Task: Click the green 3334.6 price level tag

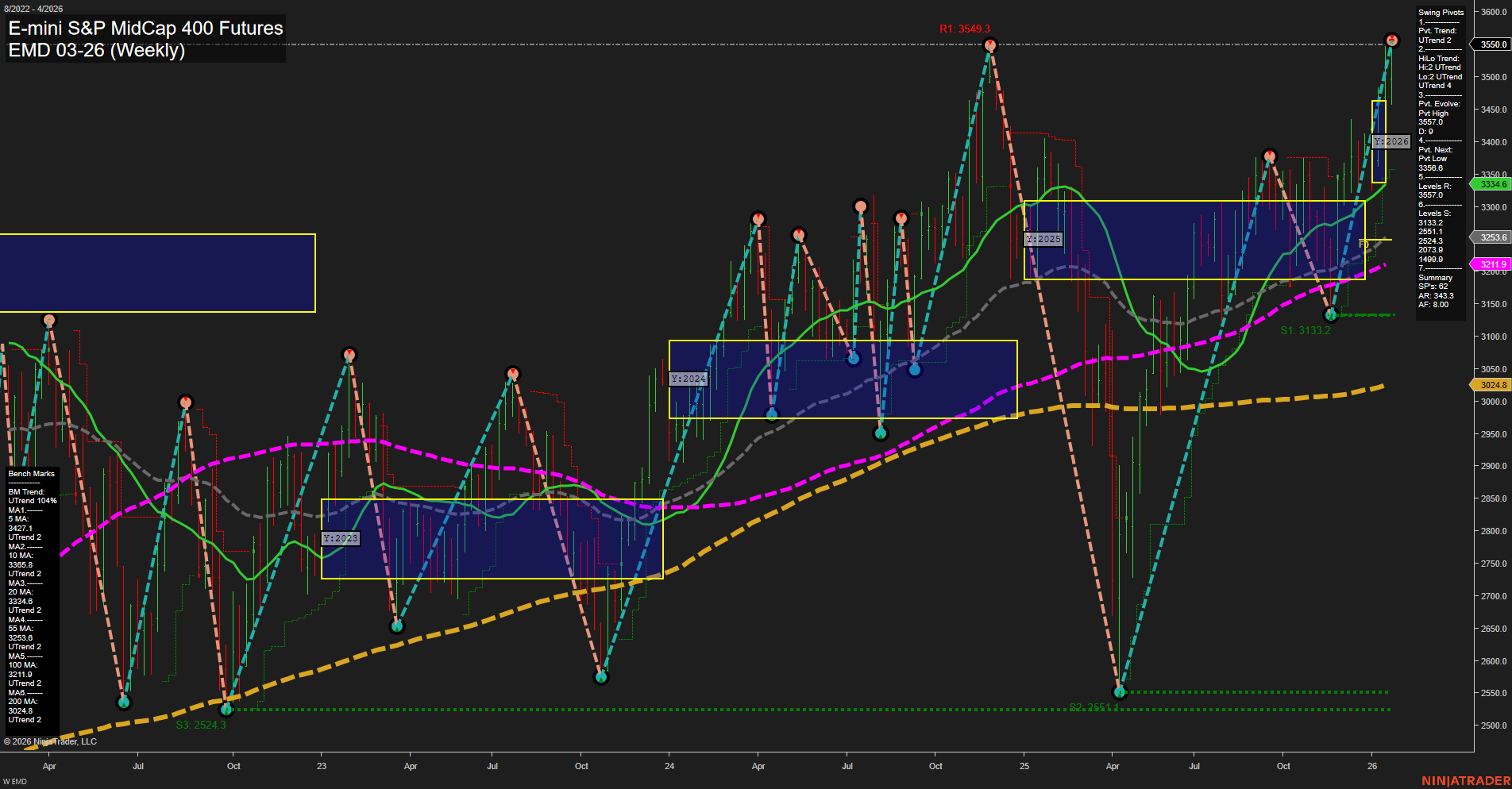Action: click(x=1491, y=184)
